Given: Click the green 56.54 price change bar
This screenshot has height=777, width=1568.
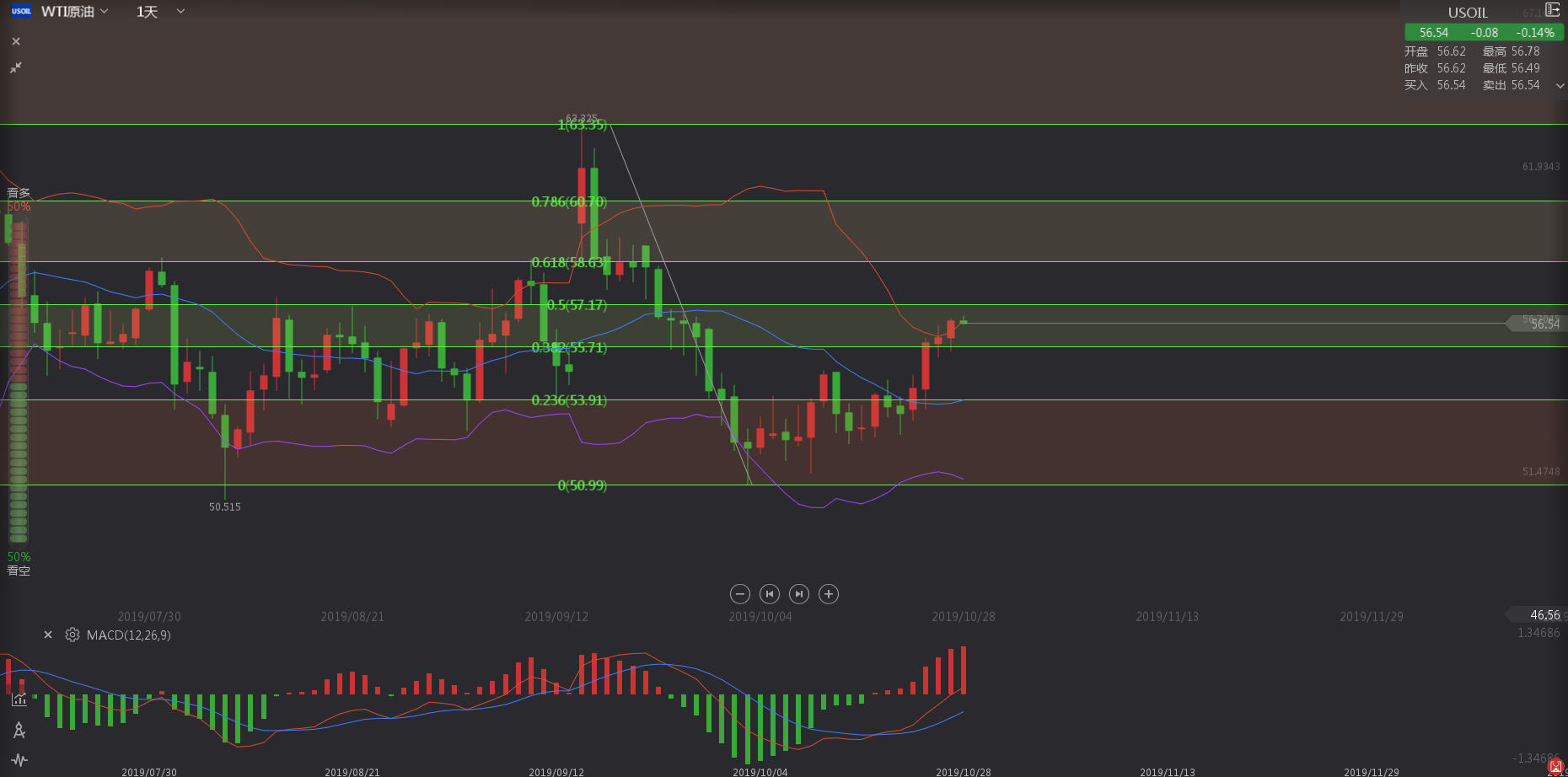Looking at the screenshot, I should (1484, 33).
